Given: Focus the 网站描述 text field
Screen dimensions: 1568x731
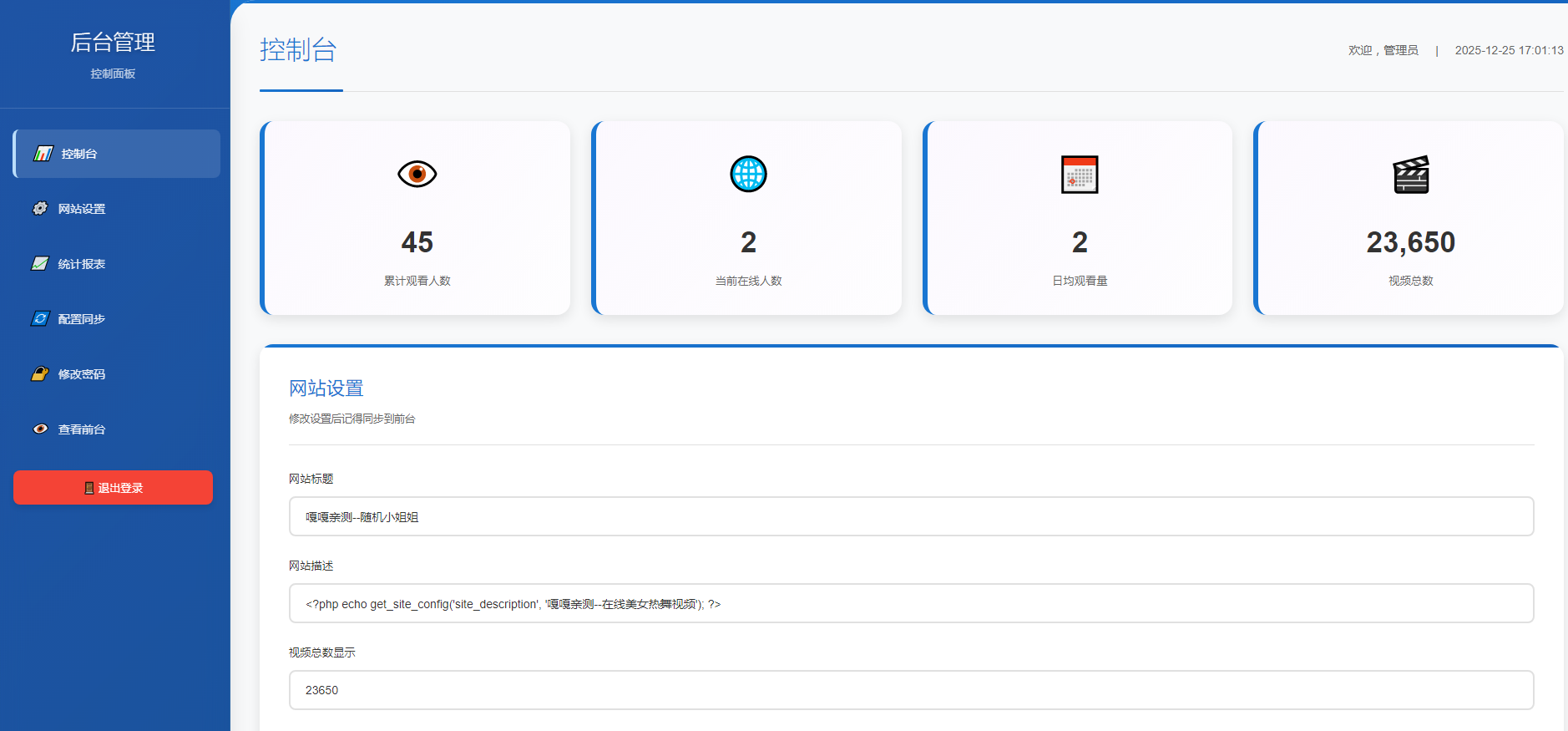Looking at the screenshot, I should pyautogui.click(x=911, y=603).
